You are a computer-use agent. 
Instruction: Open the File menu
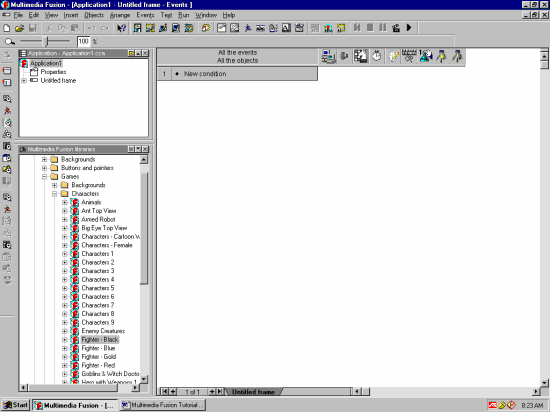18,15
